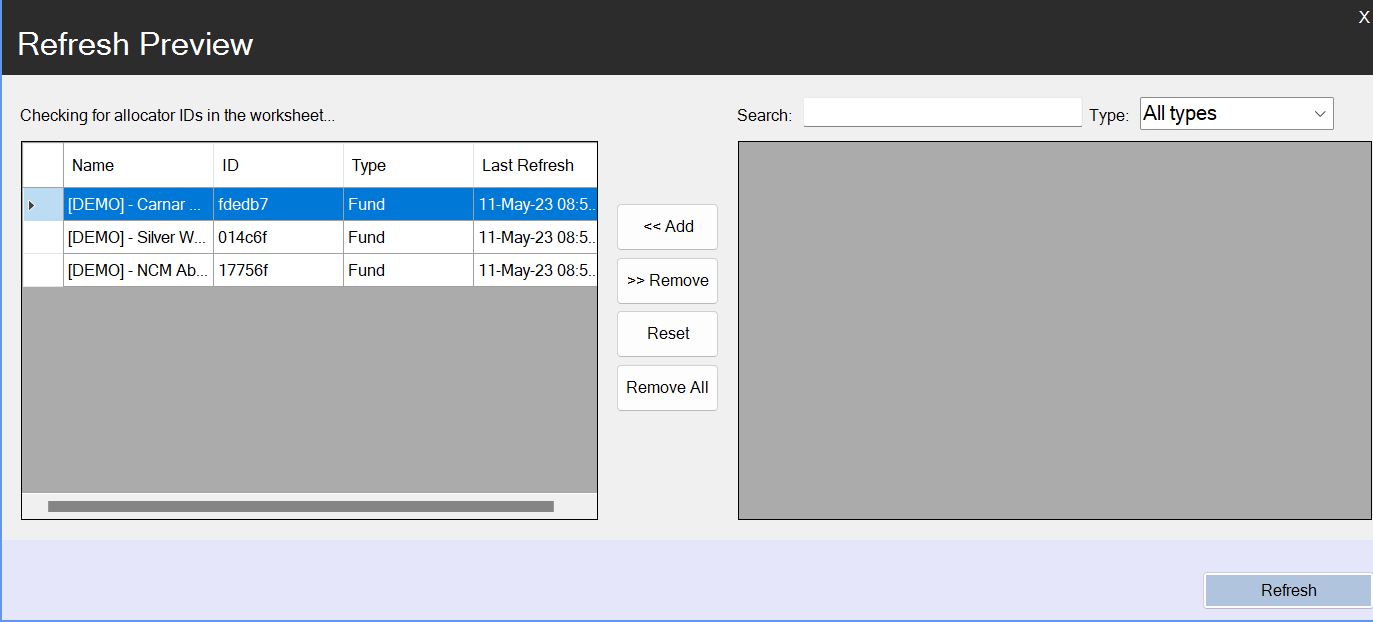The image size is (1373, 622).
Task: Click the Reset button
Action: pos(667,334)
